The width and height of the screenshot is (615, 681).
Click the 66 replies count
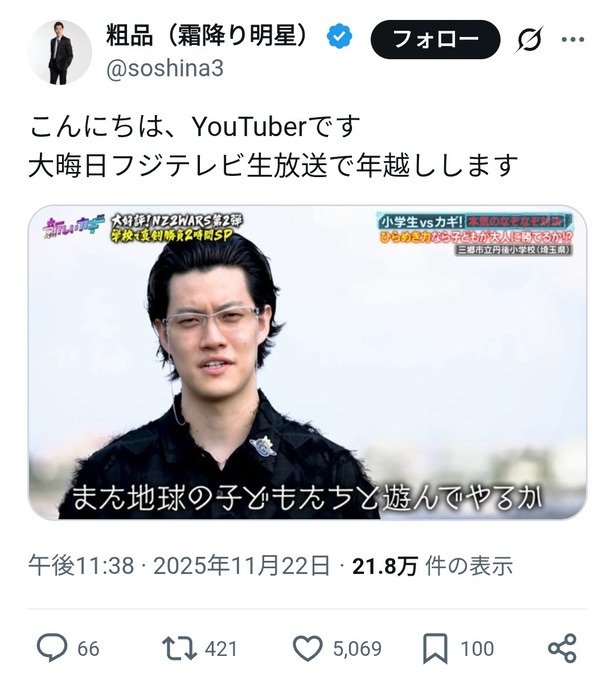pyautogui.click(x=89, y=649)
